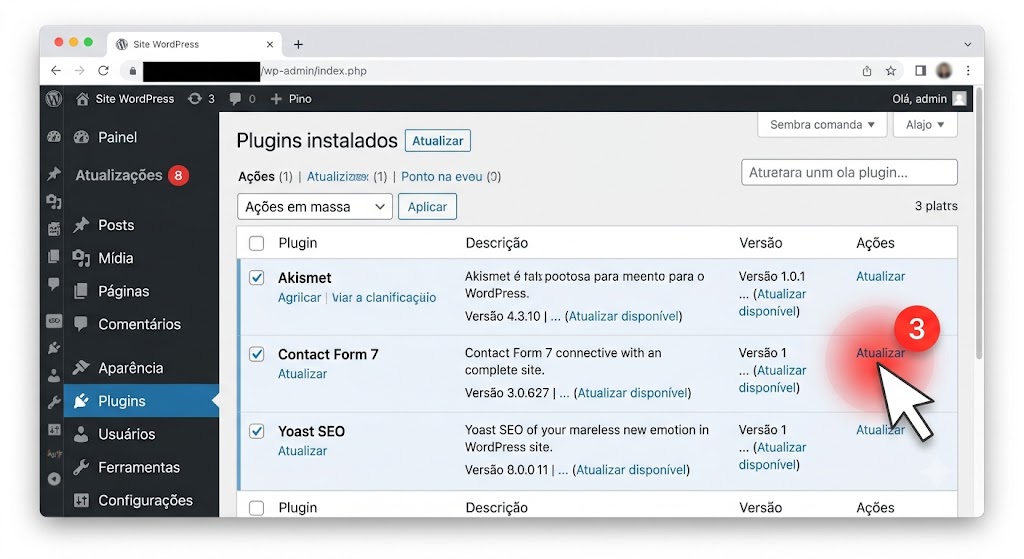Image resolution: width=1024 pixels, height=559 pixels.
Task: Open a new browser tab with plus
Action: [x=298, y=44]
